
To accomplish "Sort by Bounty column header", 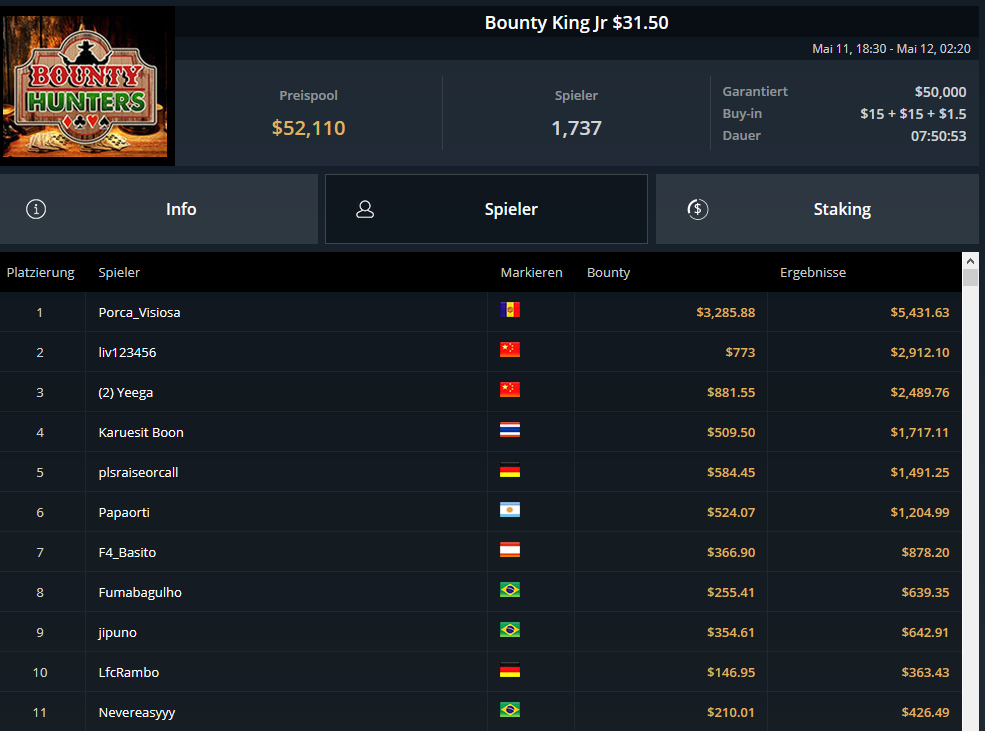I will pos(608,273).
